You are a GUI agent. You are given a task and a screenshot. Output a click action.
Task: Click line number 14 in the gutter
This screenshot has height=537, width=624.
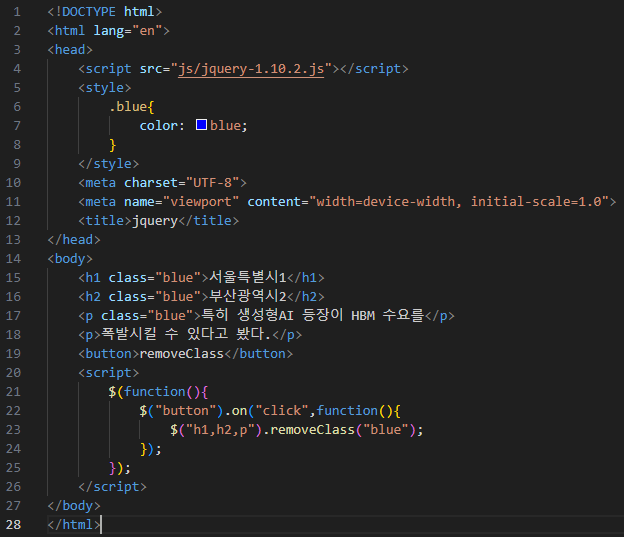click(13, 259)
